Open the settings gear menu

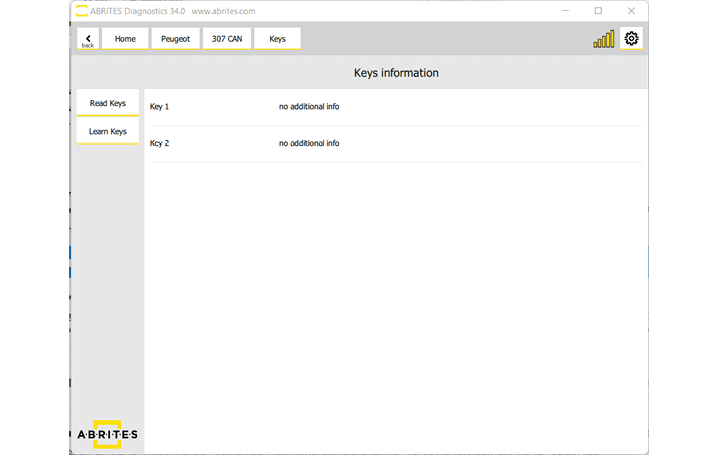(631, 39)
